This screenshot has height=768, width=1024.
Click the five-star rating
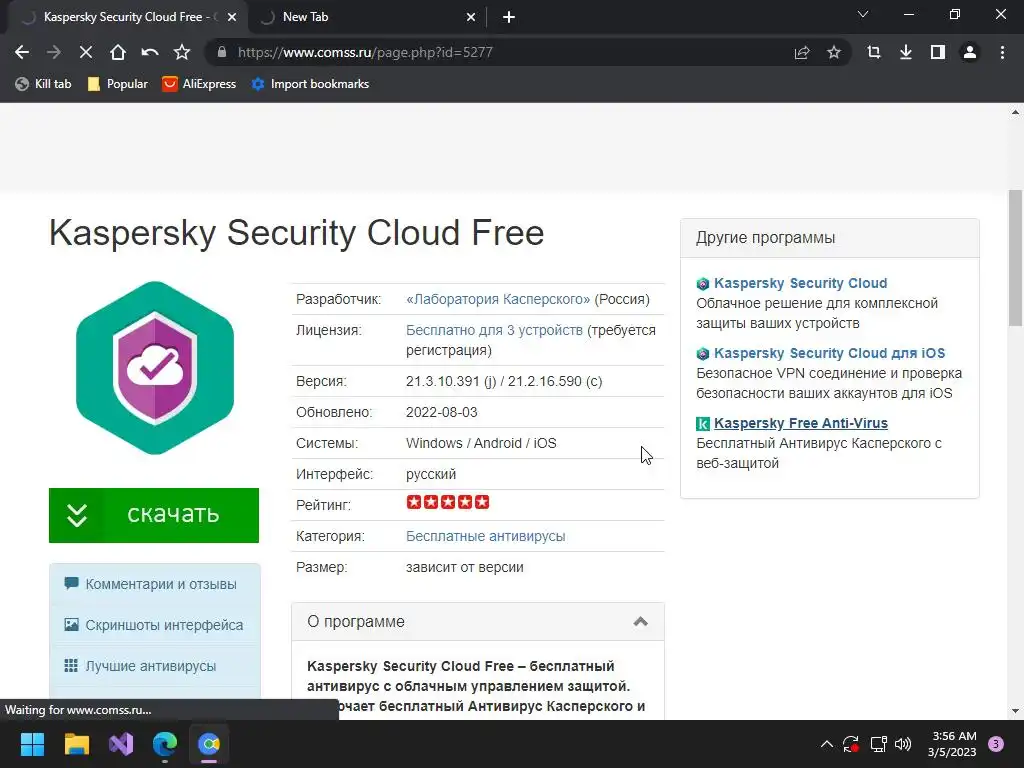(448, 502)
